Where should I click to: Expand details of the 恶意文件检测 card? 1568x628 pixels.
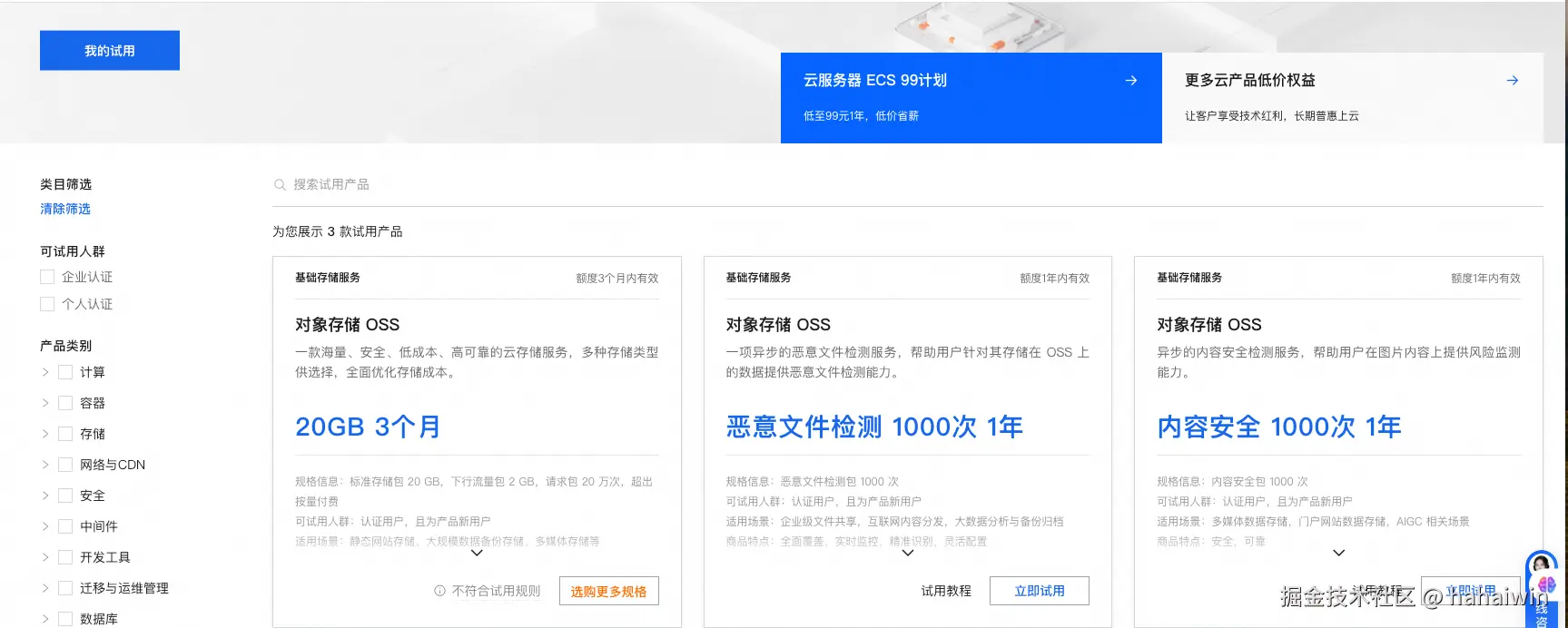908,553
